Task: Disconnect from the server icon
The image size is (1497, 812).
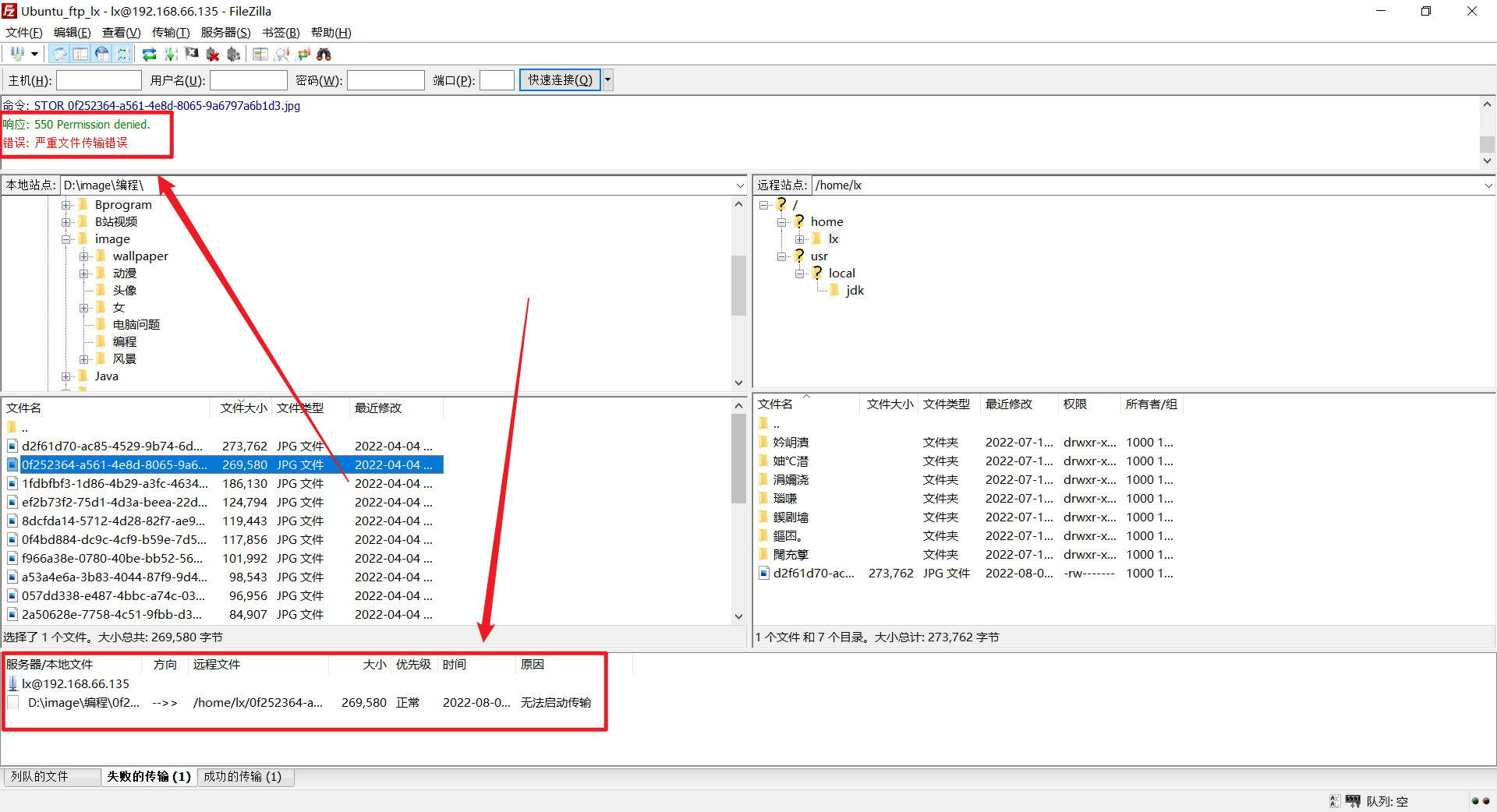Action: [x=213, y=54]
